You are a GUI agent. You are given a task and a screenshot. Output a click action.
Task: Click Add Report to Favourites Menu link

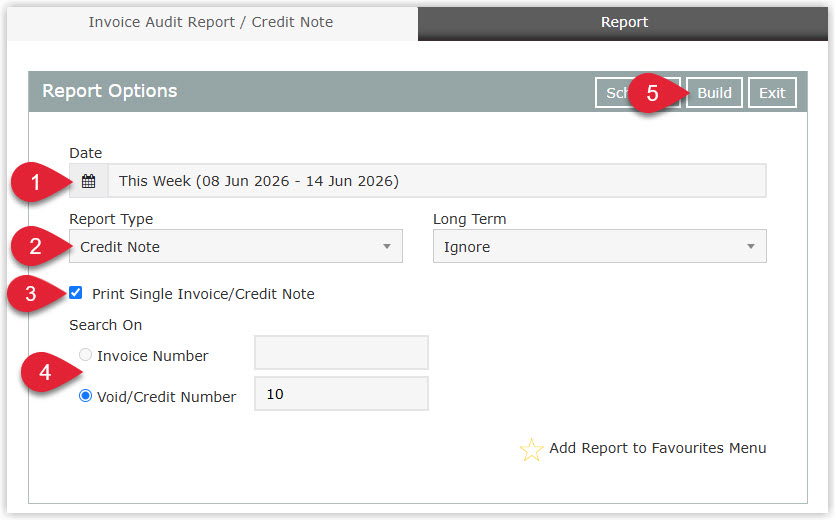pos(657,448)
